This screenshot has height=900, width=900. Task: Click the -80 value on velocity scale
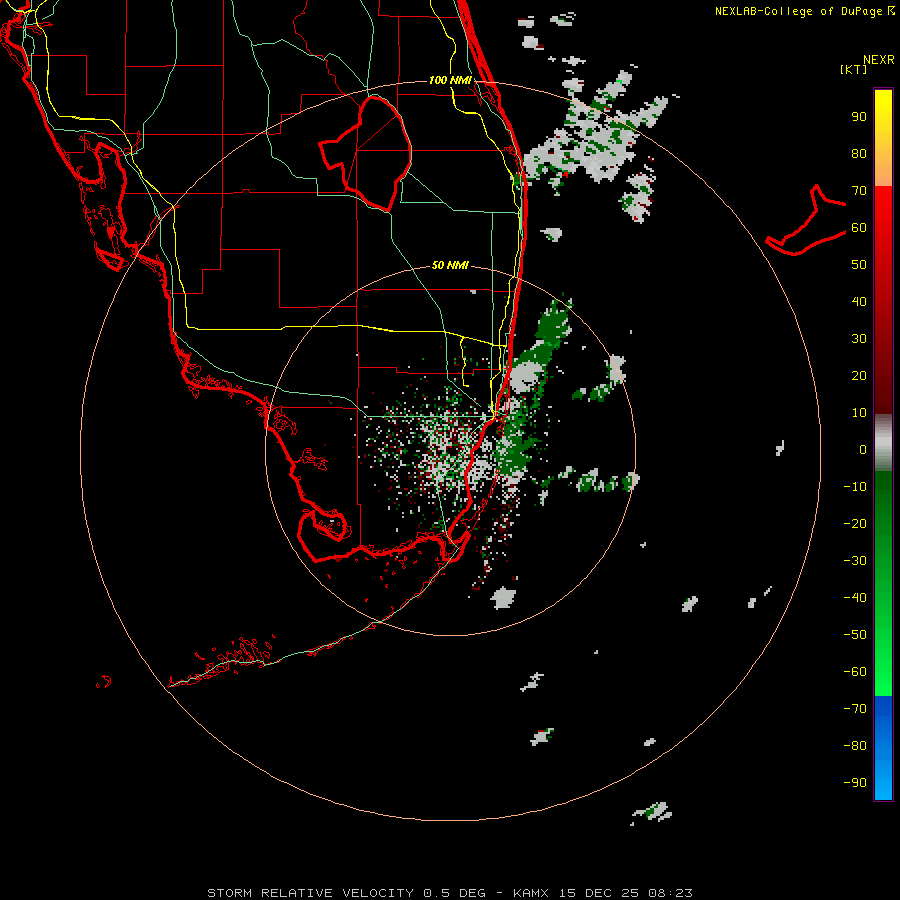tap(855, 746)
